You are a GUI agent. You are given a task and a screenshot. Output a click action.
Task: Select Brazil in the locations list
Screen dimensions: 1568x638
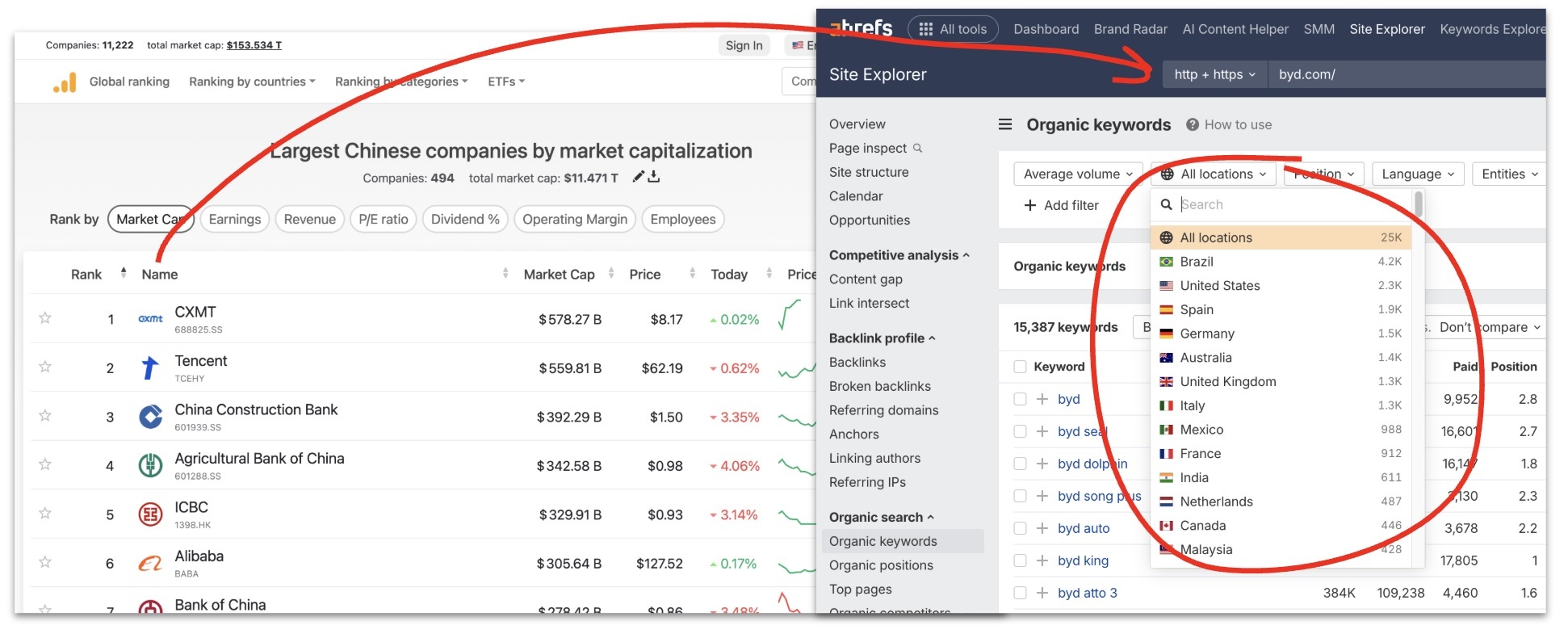[1281, 262]
